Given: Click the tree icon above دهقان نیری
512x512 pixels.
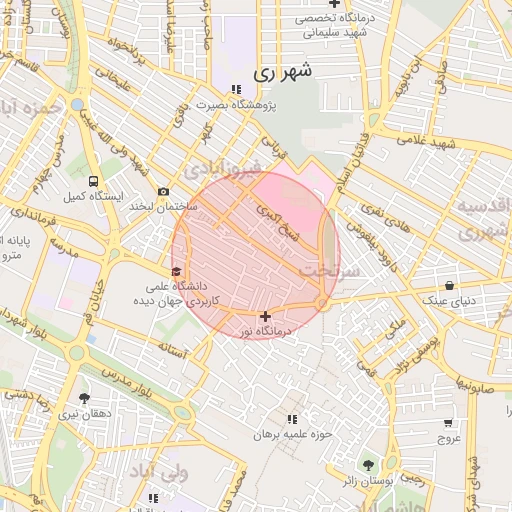Looking at the screenshot, I should [x=84, y=398].
